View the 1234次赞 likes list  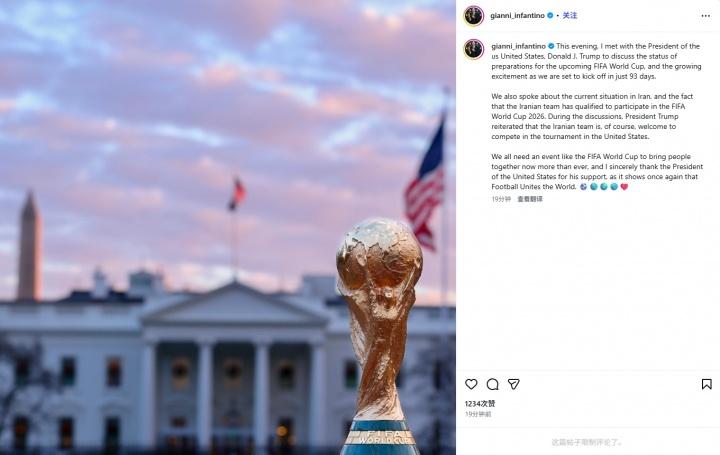click(480, 404)
